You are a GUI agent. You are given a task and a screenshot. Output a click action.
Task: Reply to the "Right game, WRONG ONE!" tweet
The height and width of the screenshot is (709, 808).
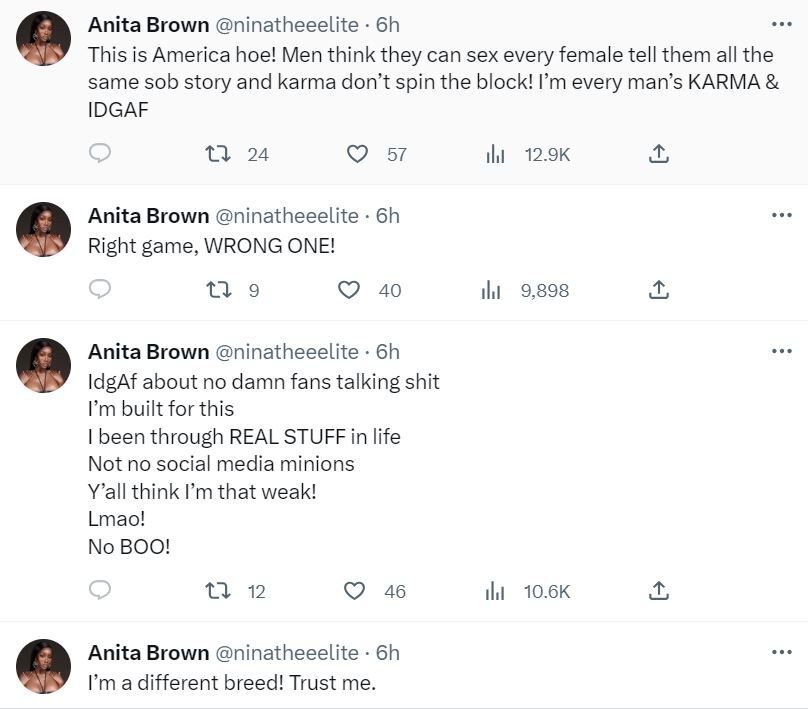pyautogui.click(x=100, y=290)
